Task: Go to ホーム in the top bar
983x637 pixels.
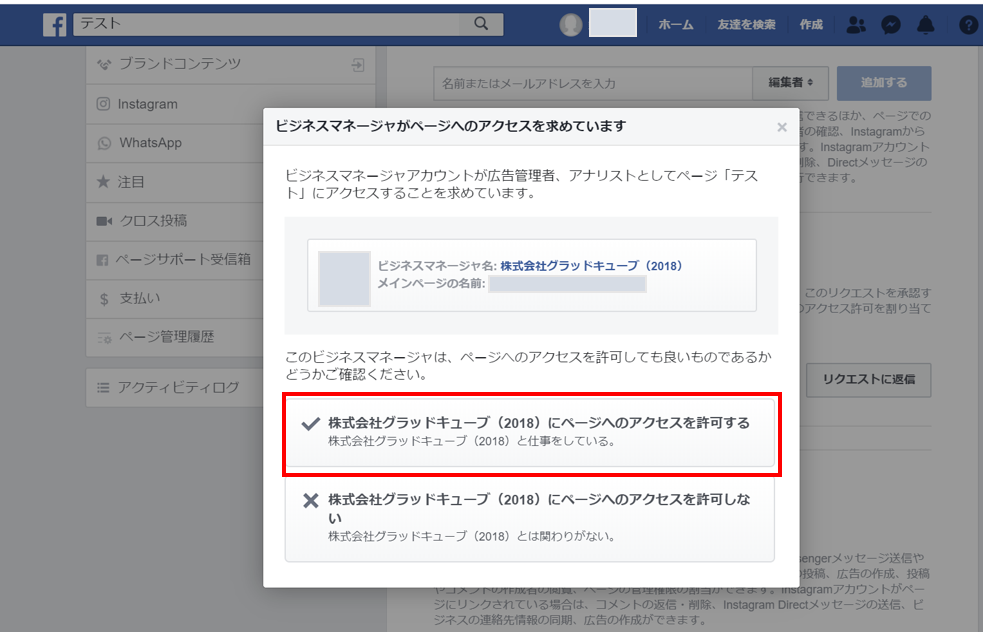Action: point(676,24)
